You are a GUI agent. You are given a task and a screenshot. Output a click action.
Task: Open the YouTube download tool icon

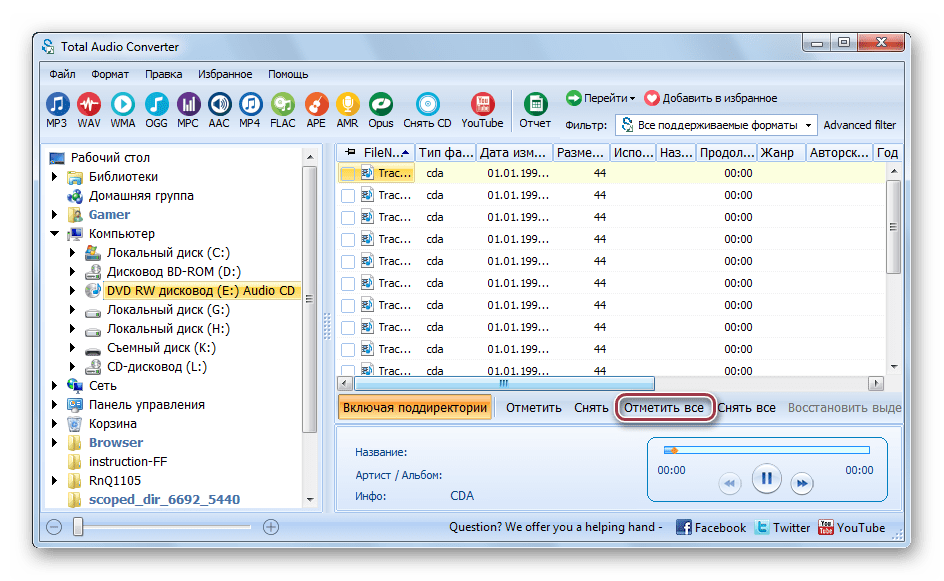coord(482,105)
